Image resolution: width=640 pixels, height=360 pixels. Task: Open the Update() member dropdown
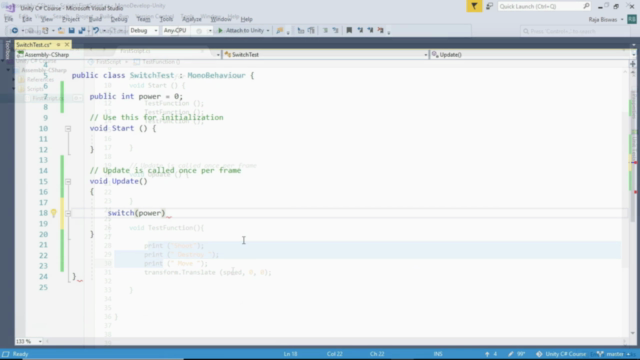[x=533, y=55]
